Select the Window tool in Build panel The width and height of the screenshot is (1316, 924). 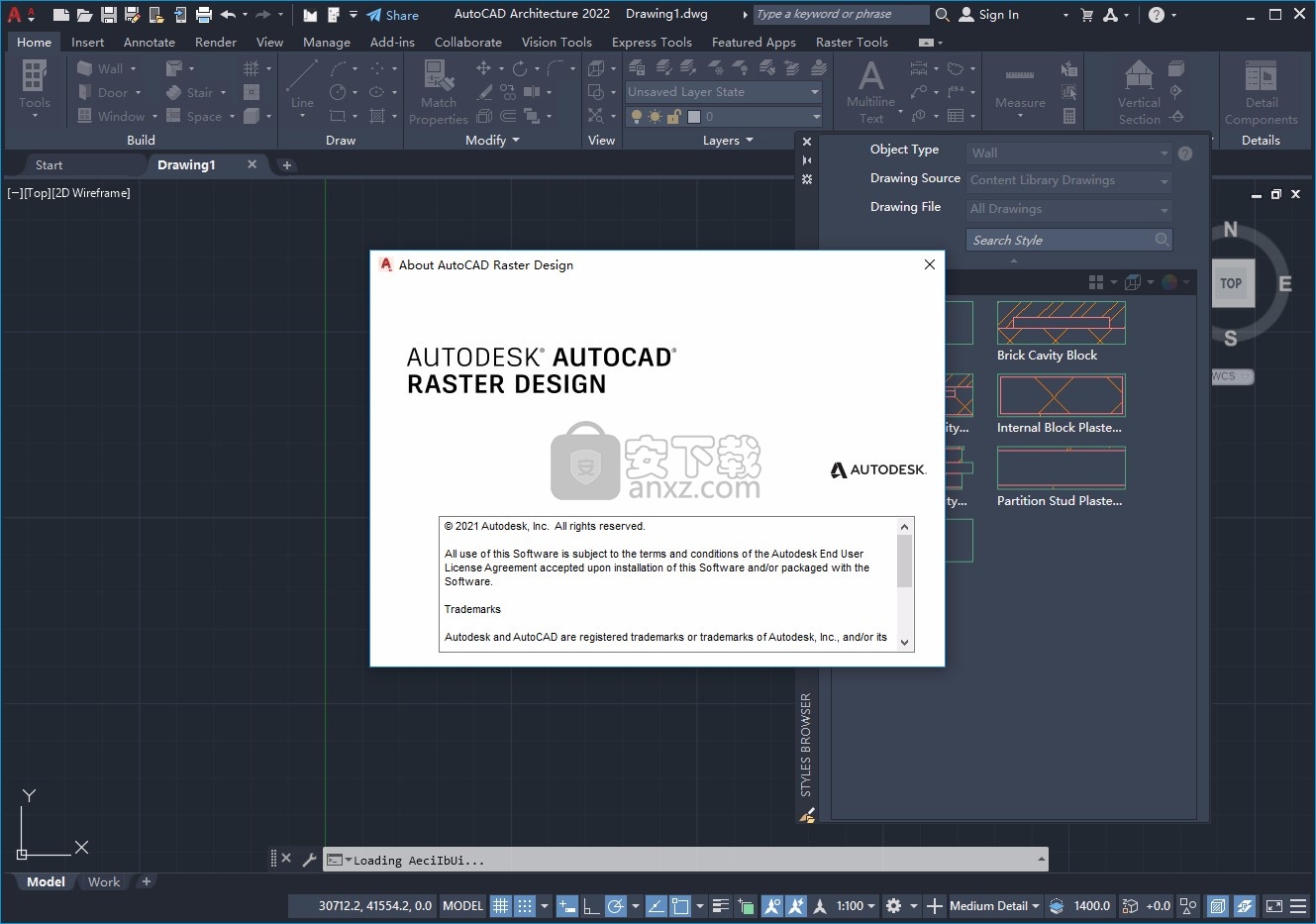coord(111,116)
